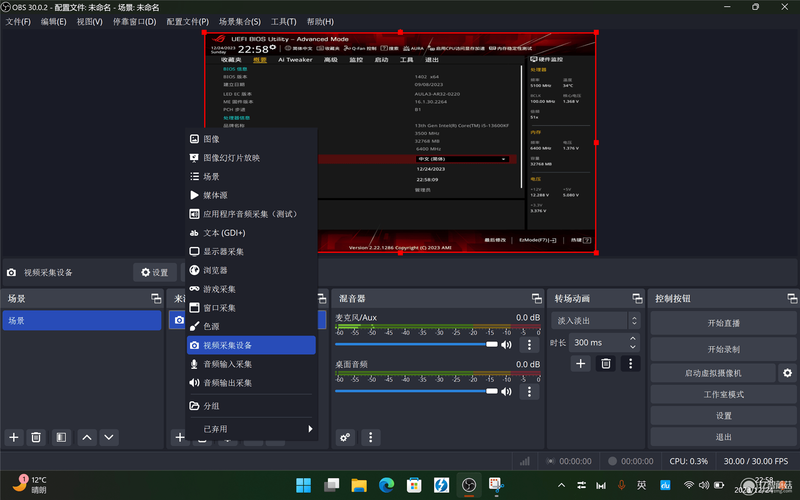This screenshot has width=800, height=500.
Task: Select 图像 image source icon
Action: pyautogui.click(x=194, y=139)
